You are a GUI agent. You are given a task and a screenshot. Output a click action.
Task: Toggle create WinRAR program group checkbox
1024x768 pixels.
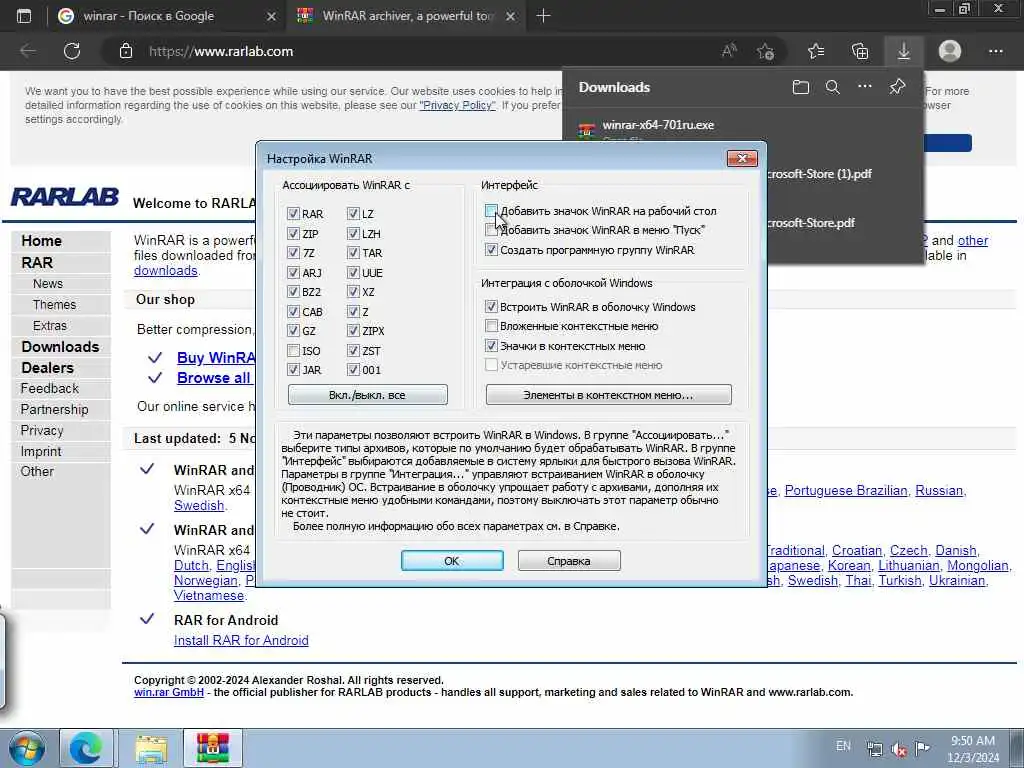(491, 249)
